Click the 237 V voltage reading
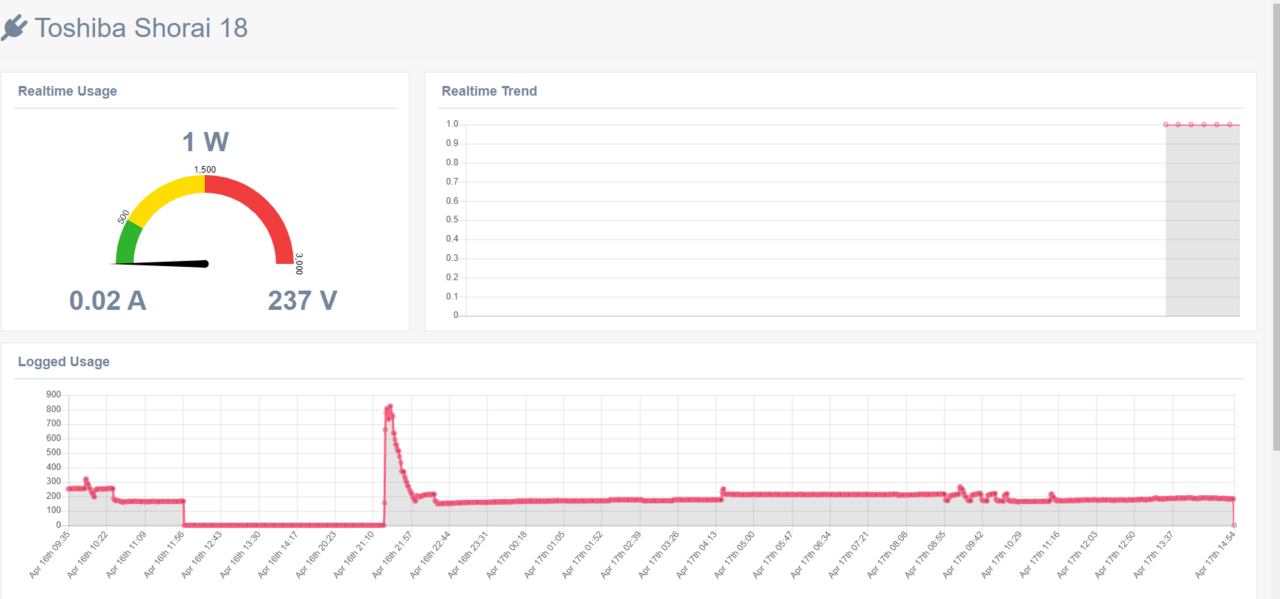The image size is (1280, 599). pos(302,300)
